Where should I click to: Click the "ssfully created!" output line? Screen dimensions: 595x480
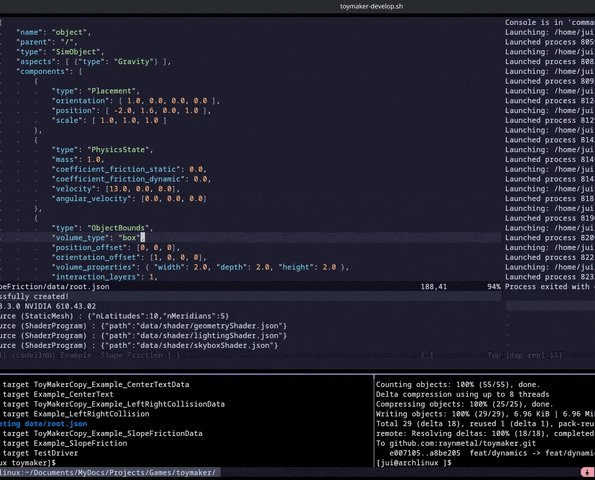pos(35,297)
